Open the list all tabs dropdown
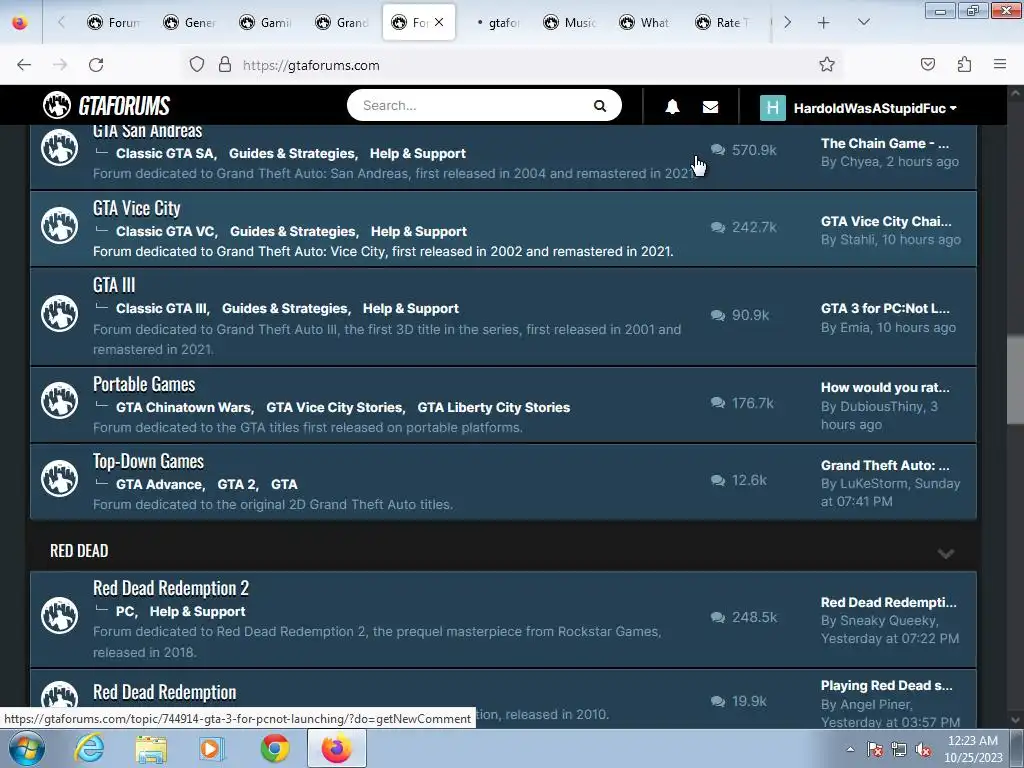The image size is (1024, 768). point(863,23)
